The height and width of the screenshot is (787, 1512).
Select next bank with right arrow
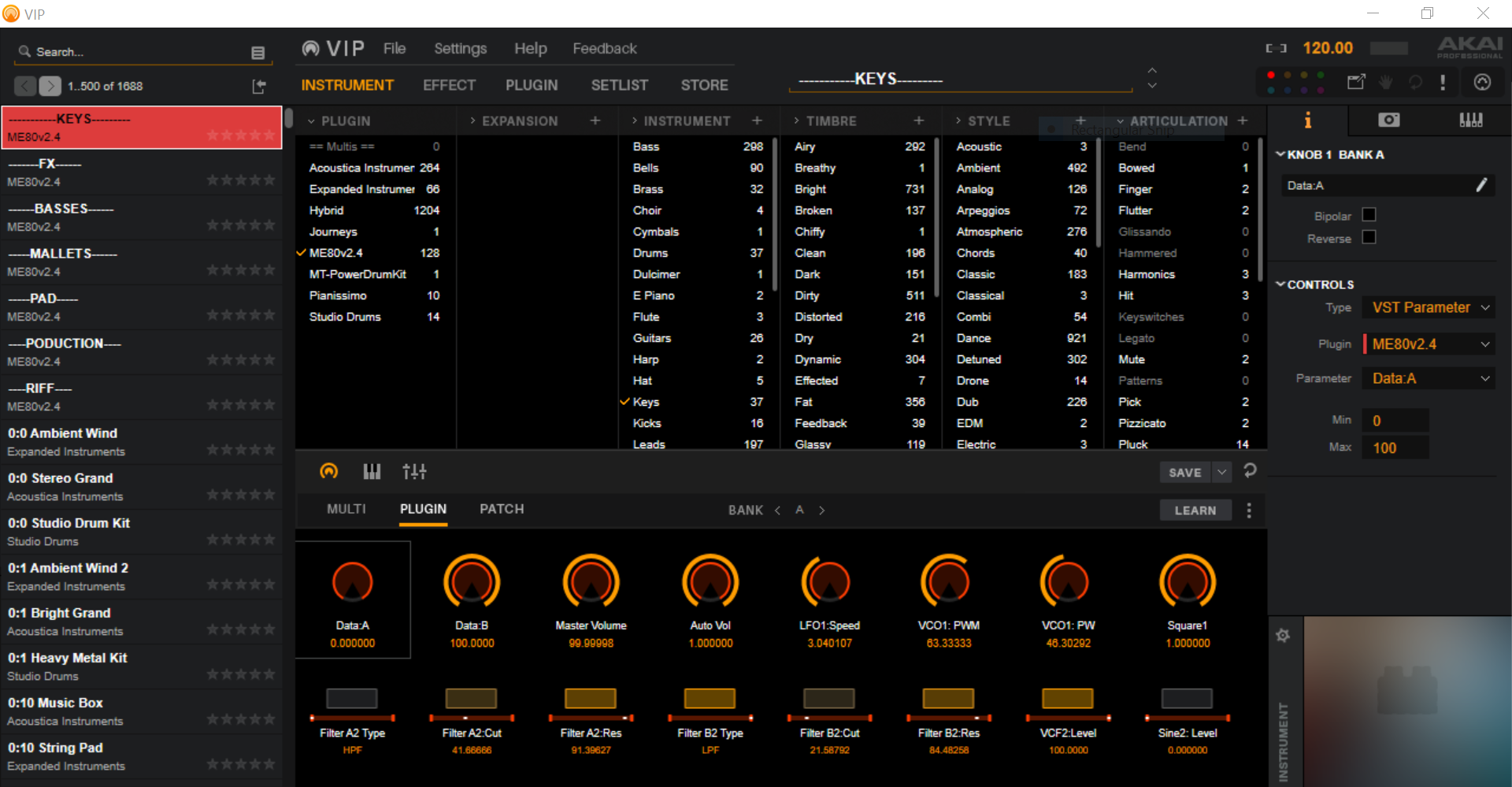pos(822,510)
